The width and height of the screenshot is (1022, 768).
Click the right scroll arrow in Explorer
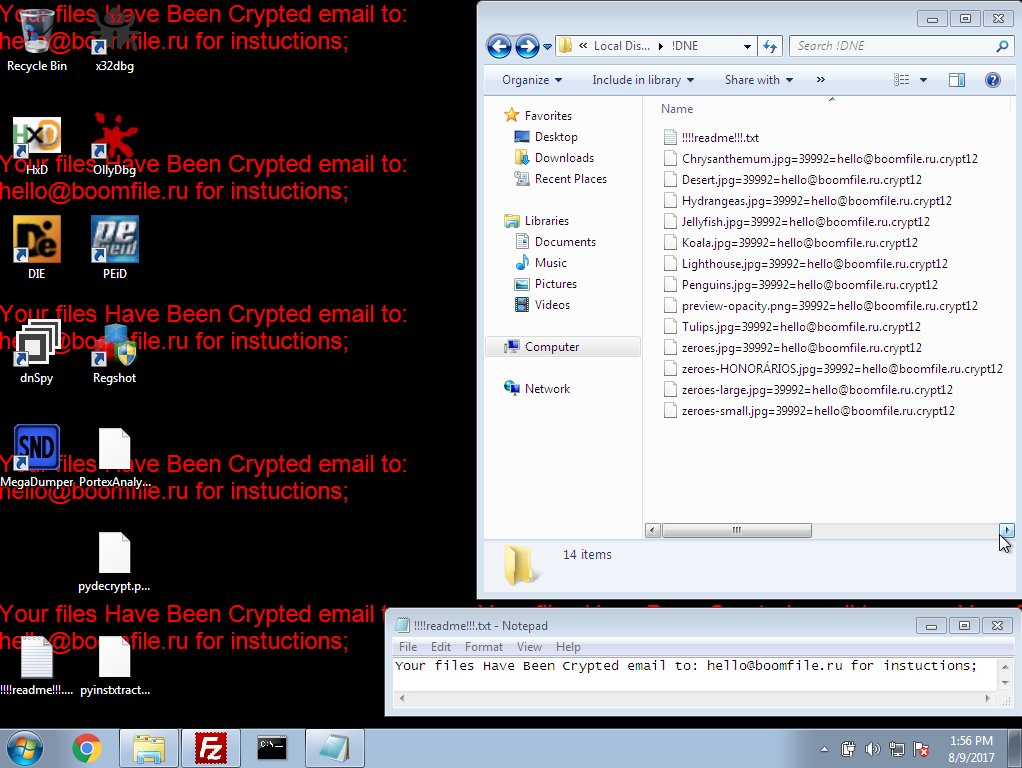click(x=1006, y=530)
